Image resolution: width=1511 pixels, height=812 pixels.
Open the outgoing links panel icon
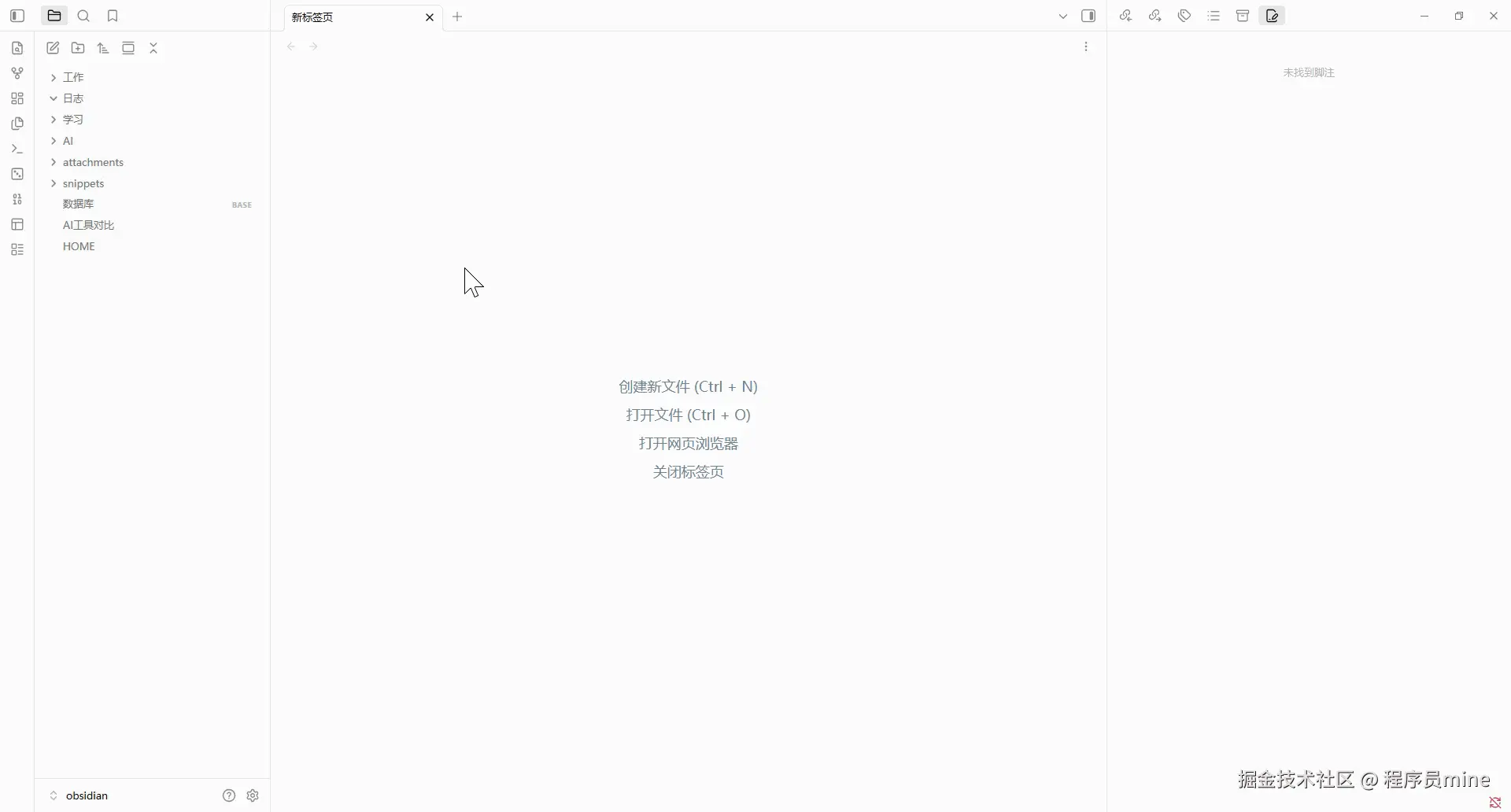(1154, 16)
